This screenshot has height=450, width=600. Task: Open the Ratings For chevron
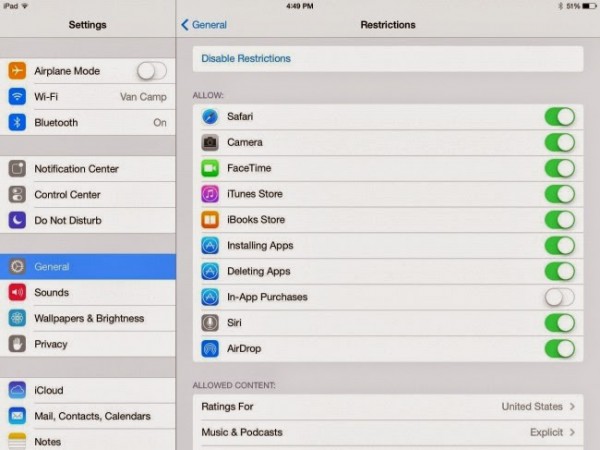coord(572,406)
